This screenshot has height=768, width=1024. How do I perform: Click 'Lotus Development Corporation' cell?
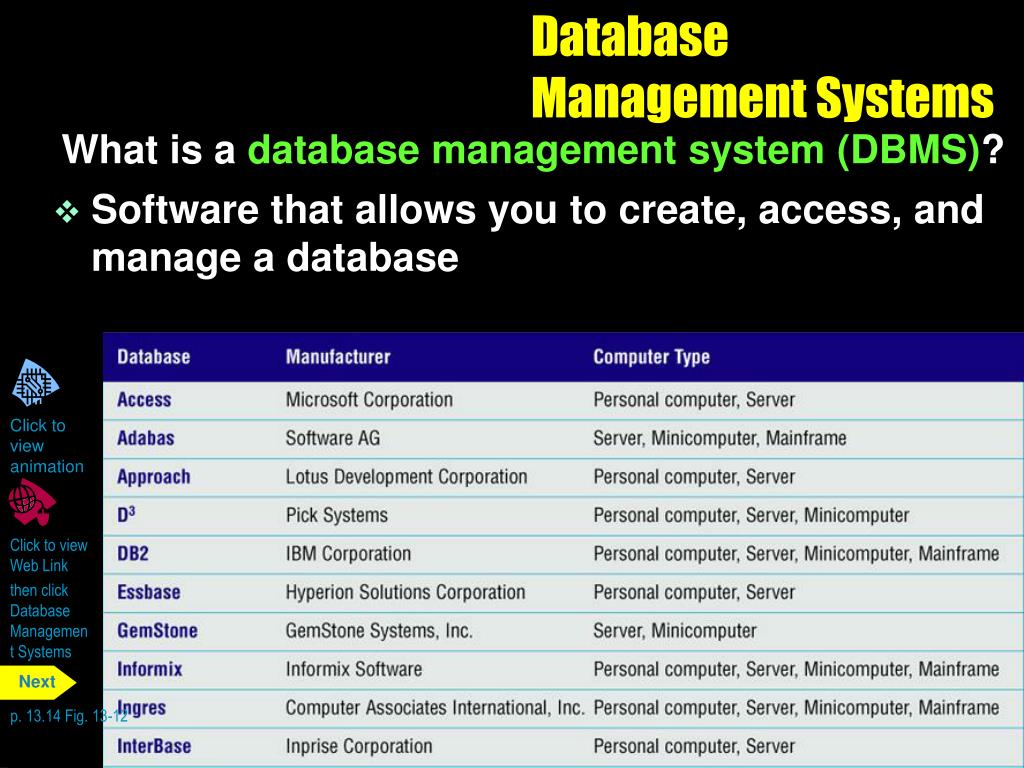pyautogui.click(x=406, y=477)
